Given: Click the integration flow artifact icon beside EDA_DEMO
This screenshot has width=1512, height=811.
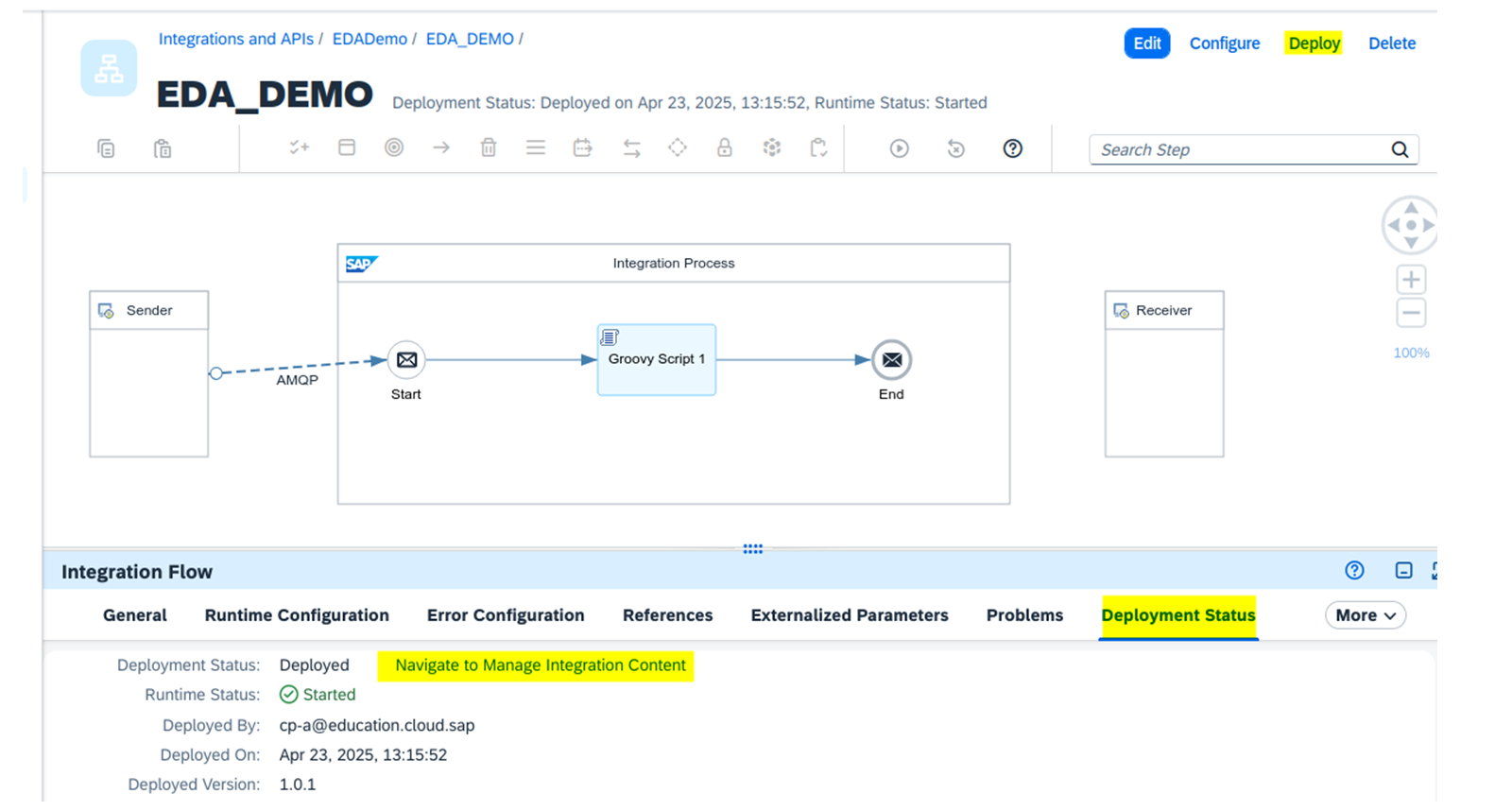Looking at the screenshot, I should point(109,68).
